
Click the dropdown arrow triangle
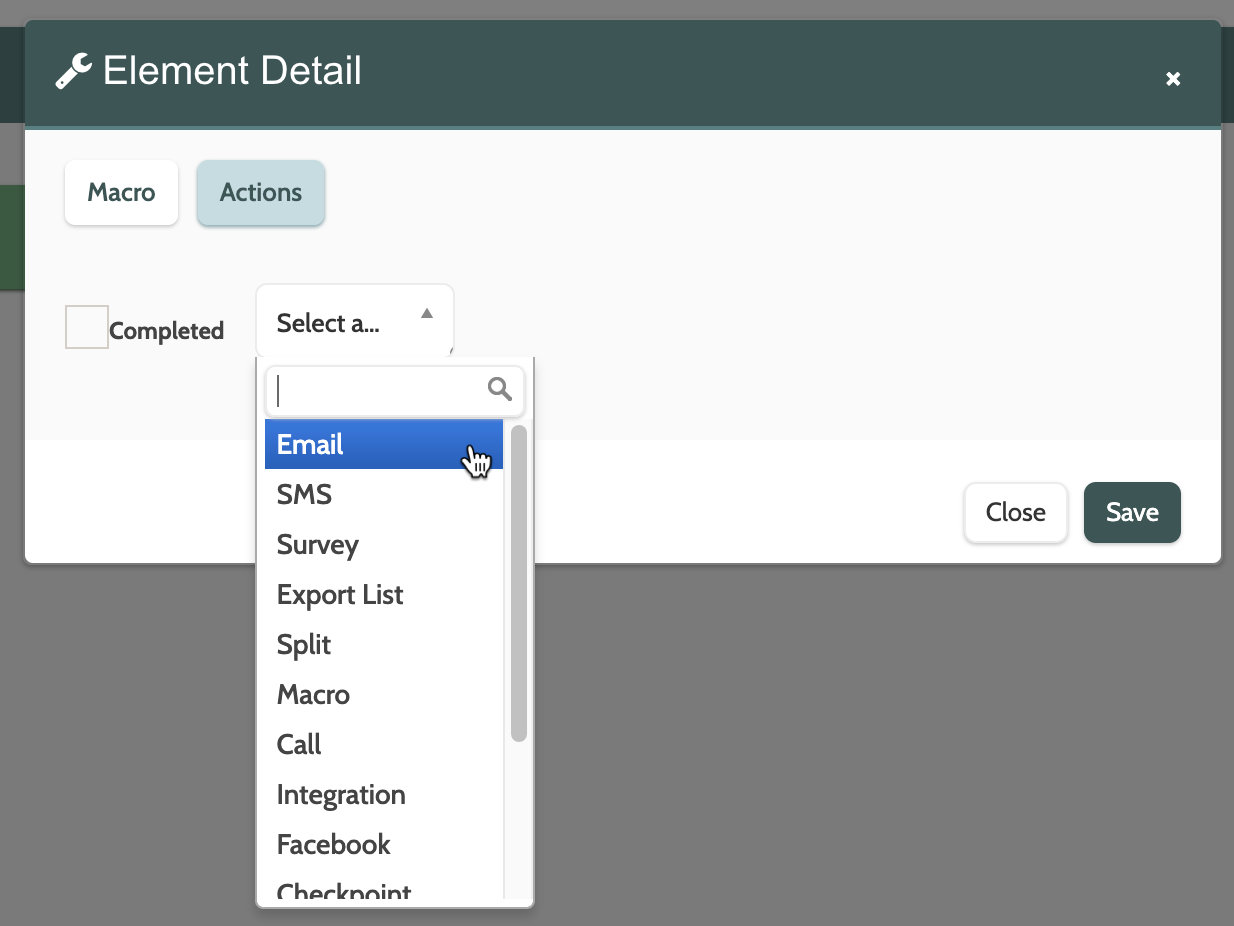427,314
